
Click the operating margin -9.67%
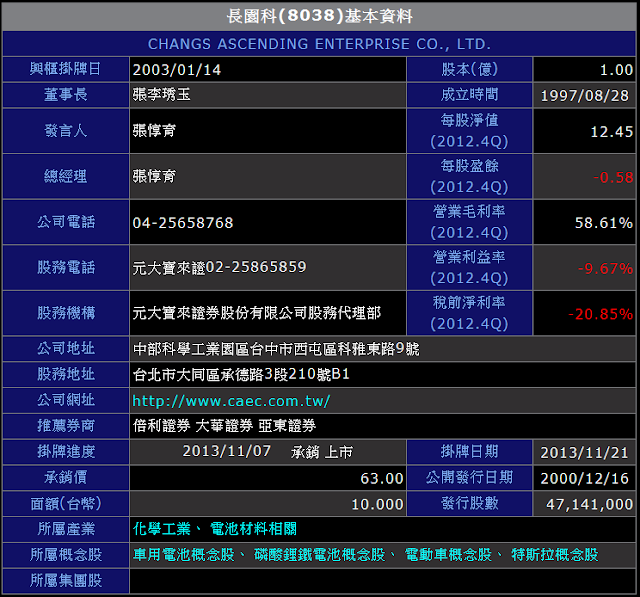[605, 269]
